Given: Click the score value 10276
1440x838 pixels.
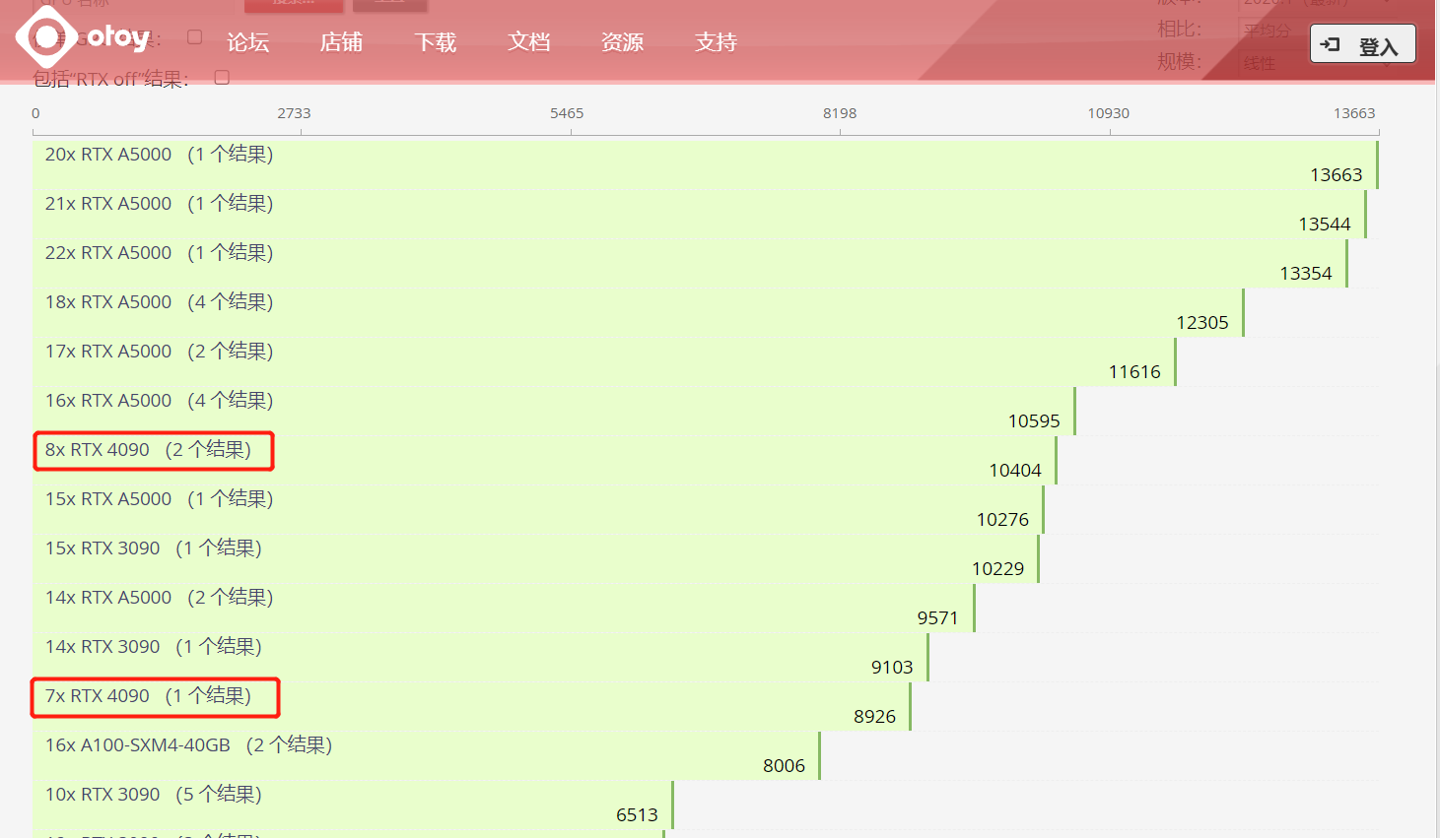Looking at the screenshot, I should coord(1003,519).
